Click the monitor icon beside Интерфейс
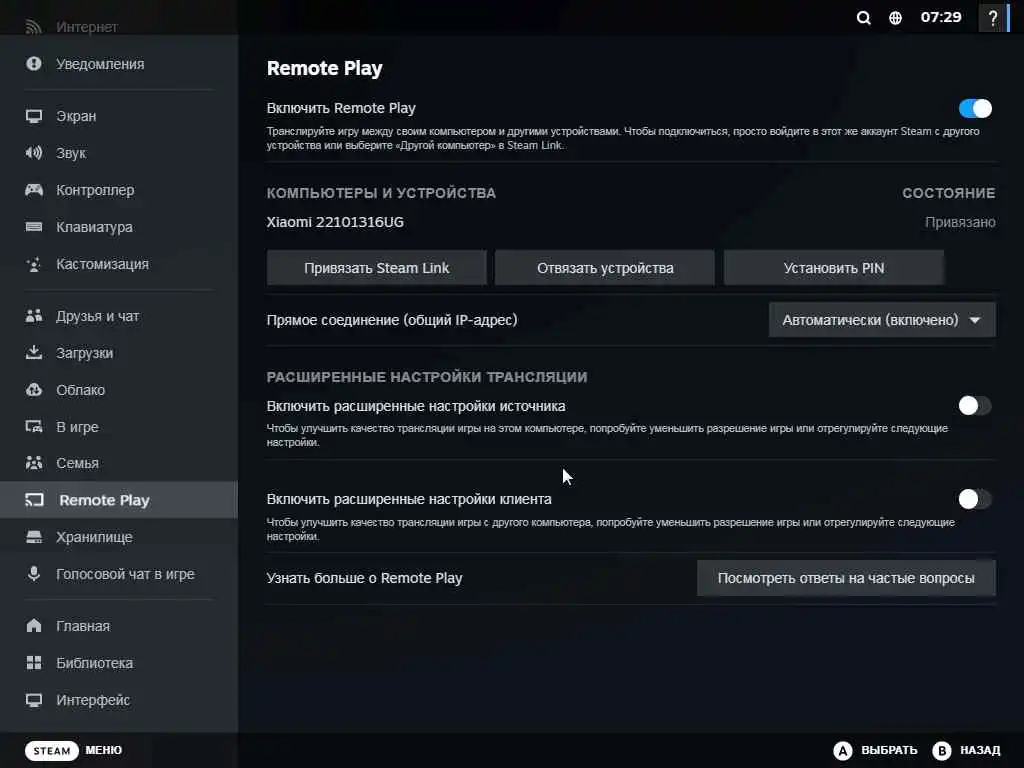Screen dimensions: 1024x768 [34, 700]
